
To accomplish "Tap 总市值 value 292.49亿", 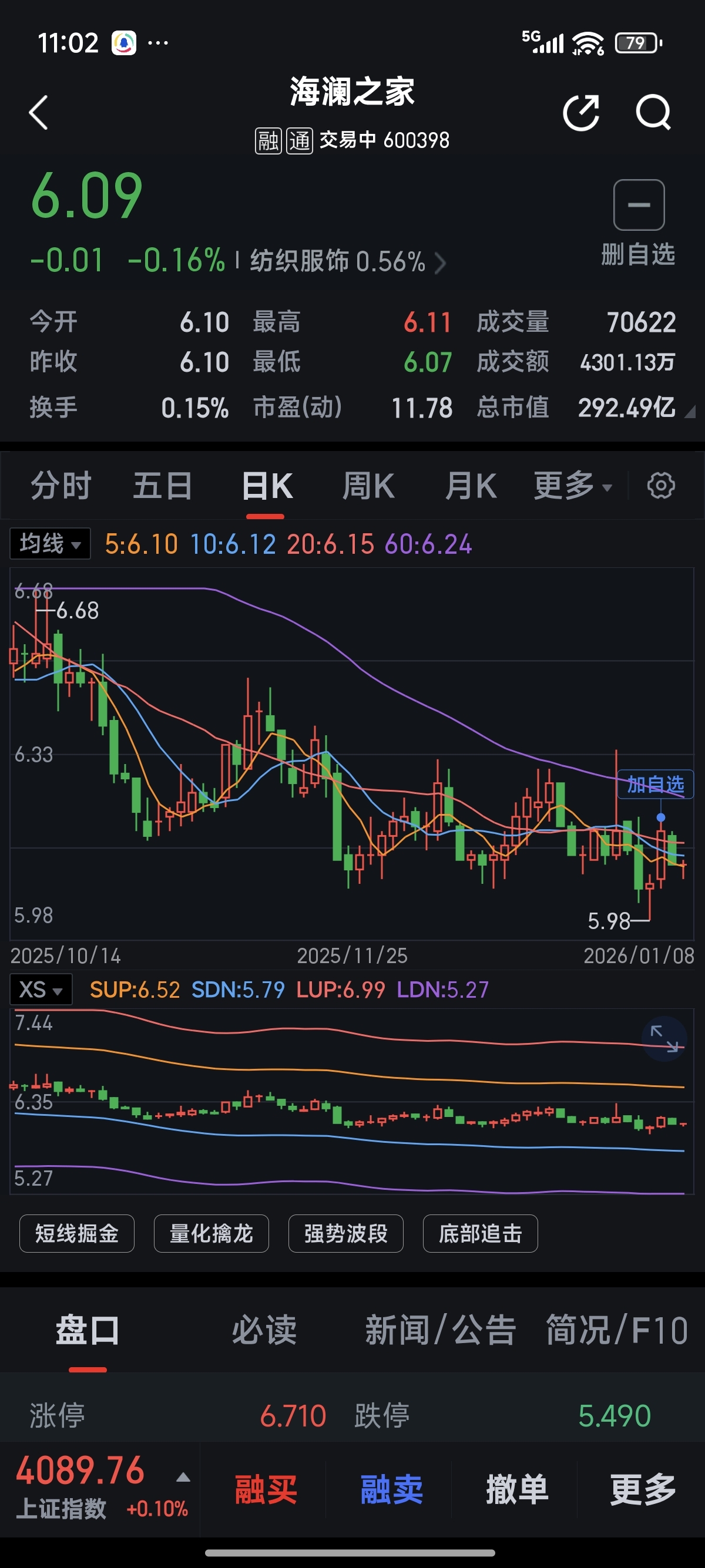I will tap(627, 408).
